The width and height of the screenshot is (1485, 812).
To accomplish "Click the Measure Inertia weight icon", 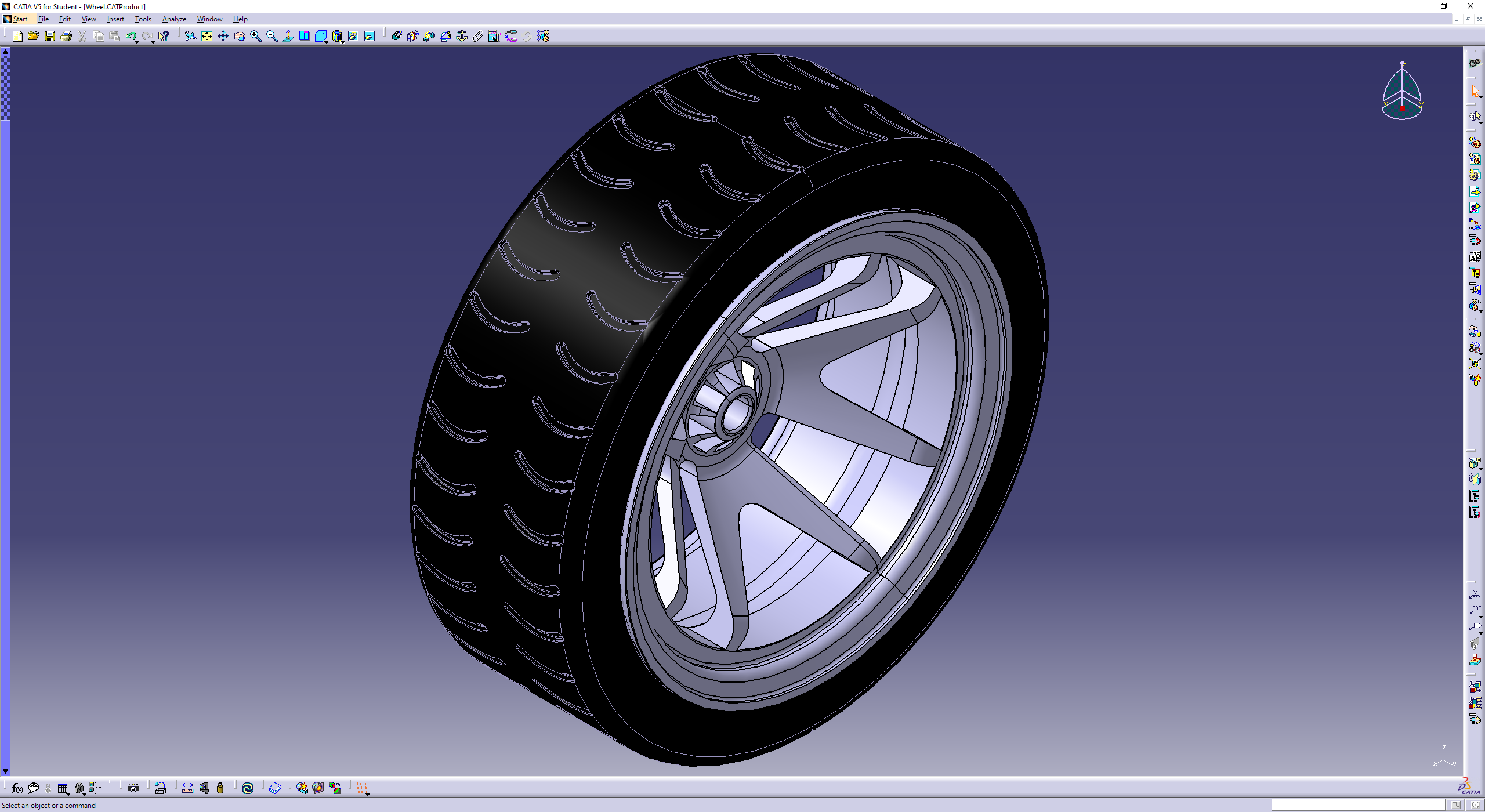I will [220, 788].
